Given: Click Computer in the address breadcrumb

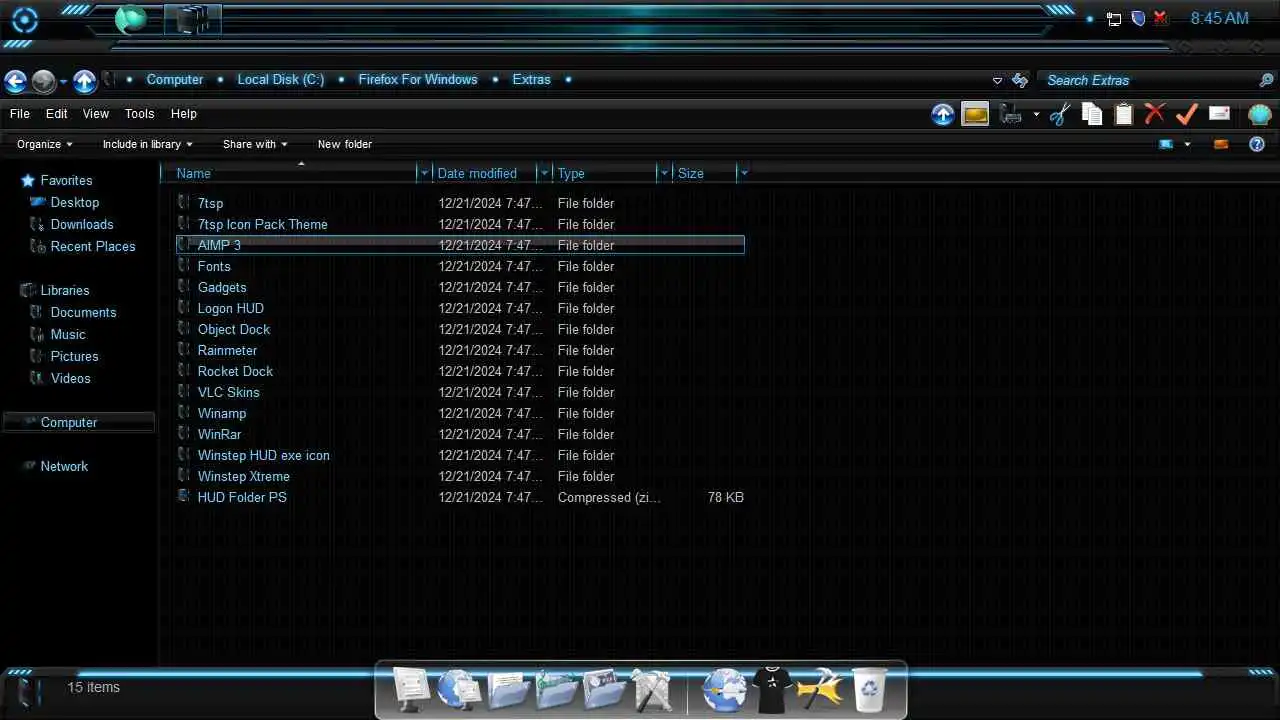Looking at the screenshot, I should click(x=175, y=80).
